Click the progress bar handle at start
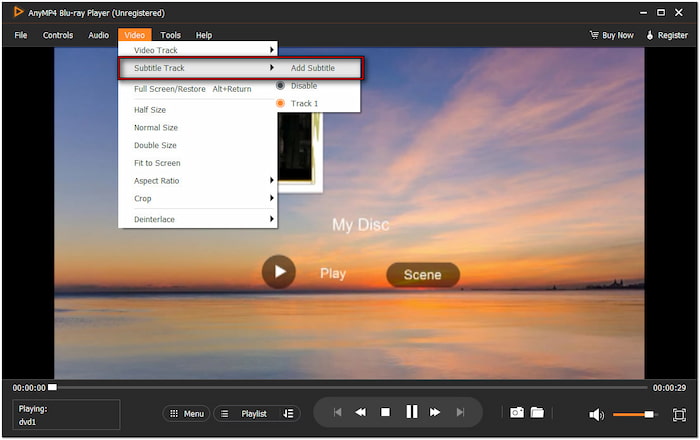The width and height of the screenshot is (700, 440). coord(52,387)
